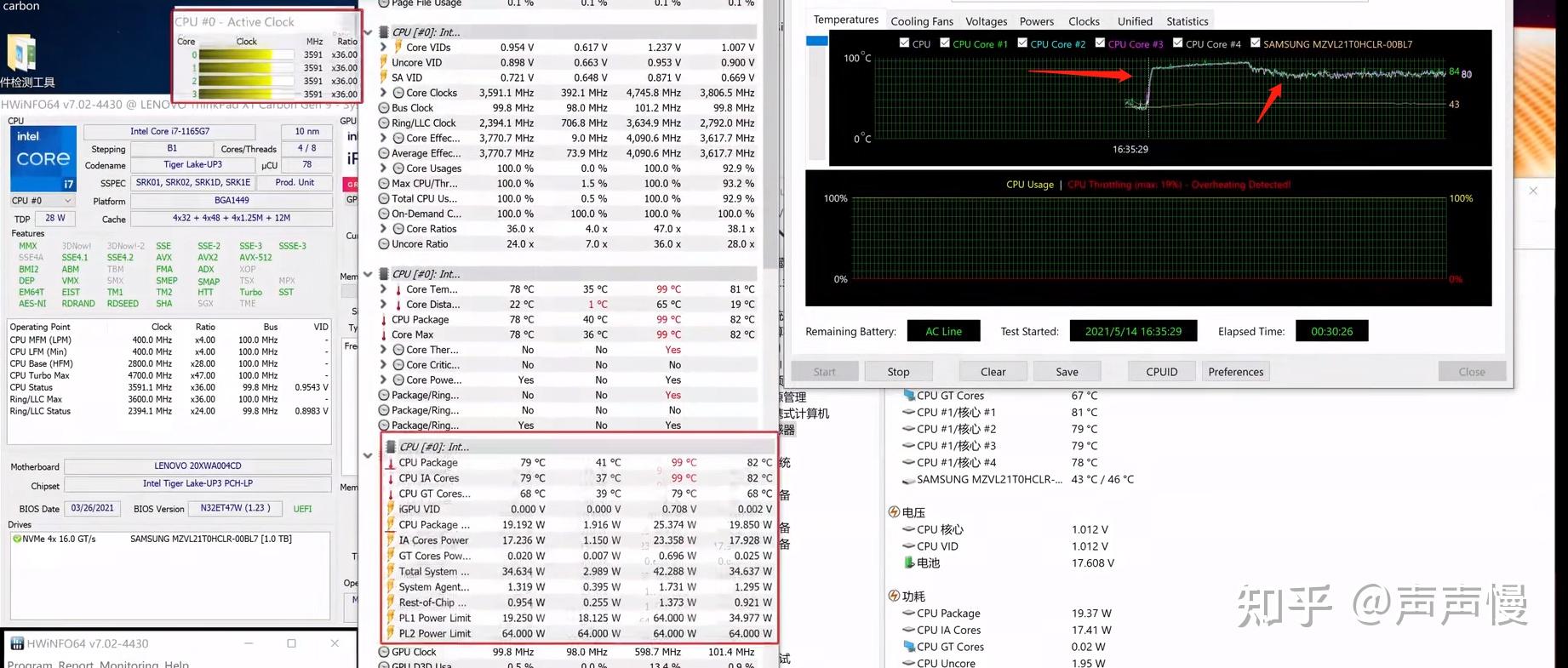This screenshot has height=668, width=1568.
Task: Click the green NVMe drive status icon
Action: 16,539
